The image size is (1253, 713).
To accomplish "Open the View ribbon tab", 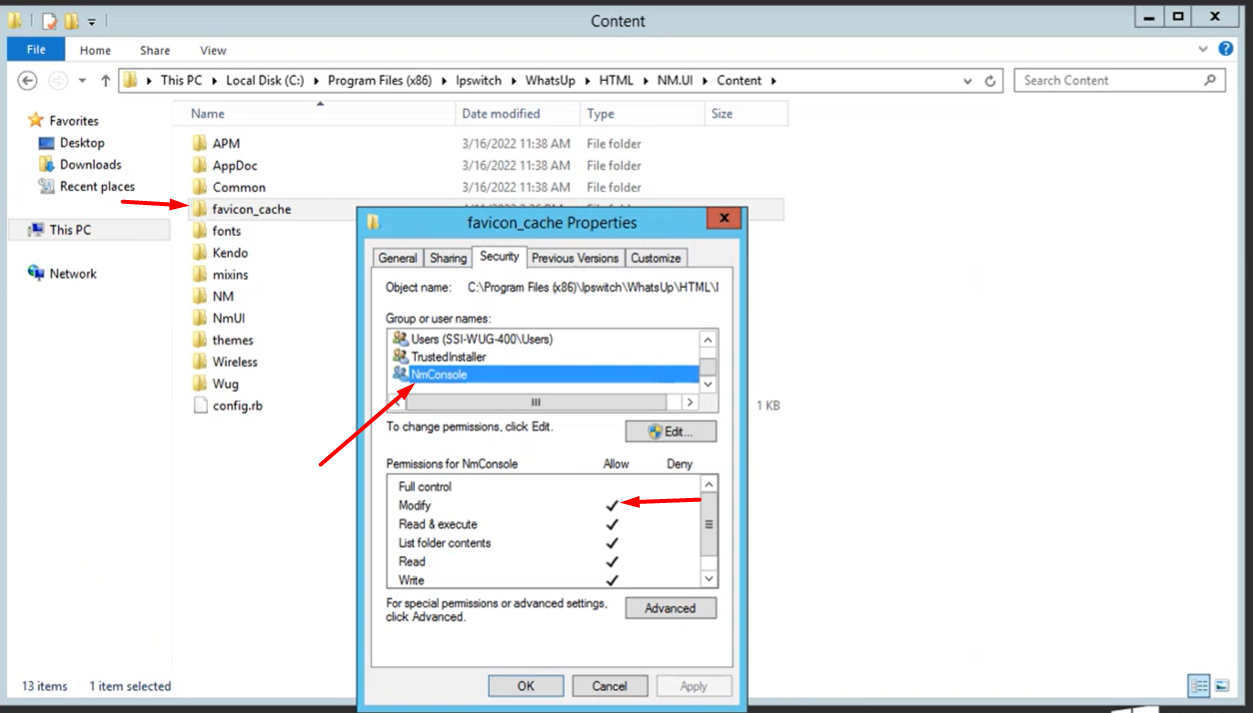I will click(213, 50).
